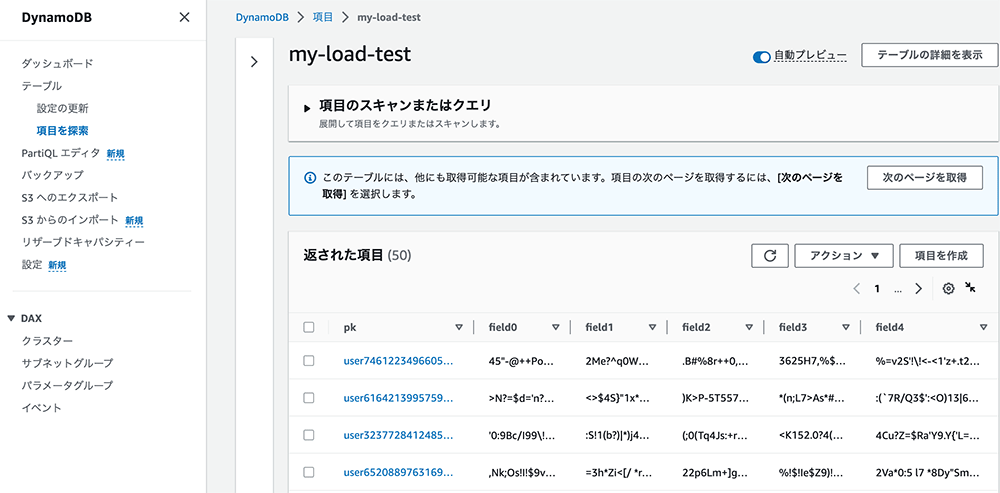Collapse the fullscreen table view icon
The image size is (1000, 493).
(x=971, y=287)
